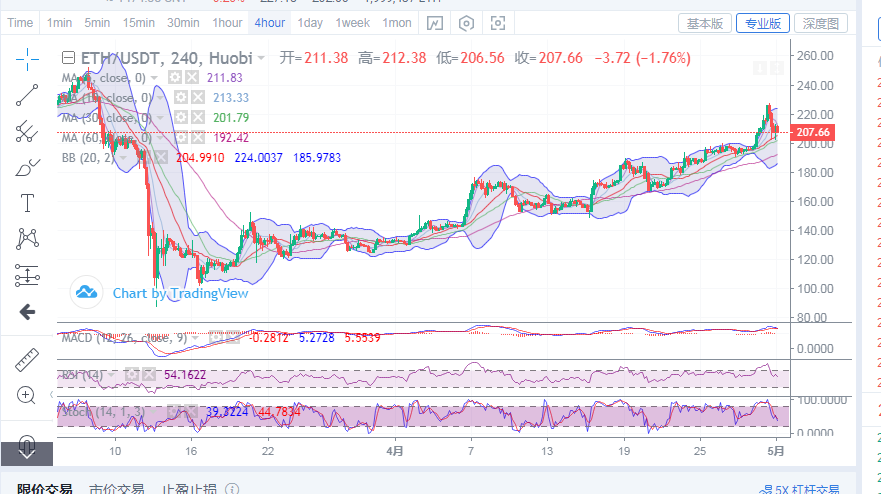
Task: Open the 市价交易 market order tab
Action: 117,488
